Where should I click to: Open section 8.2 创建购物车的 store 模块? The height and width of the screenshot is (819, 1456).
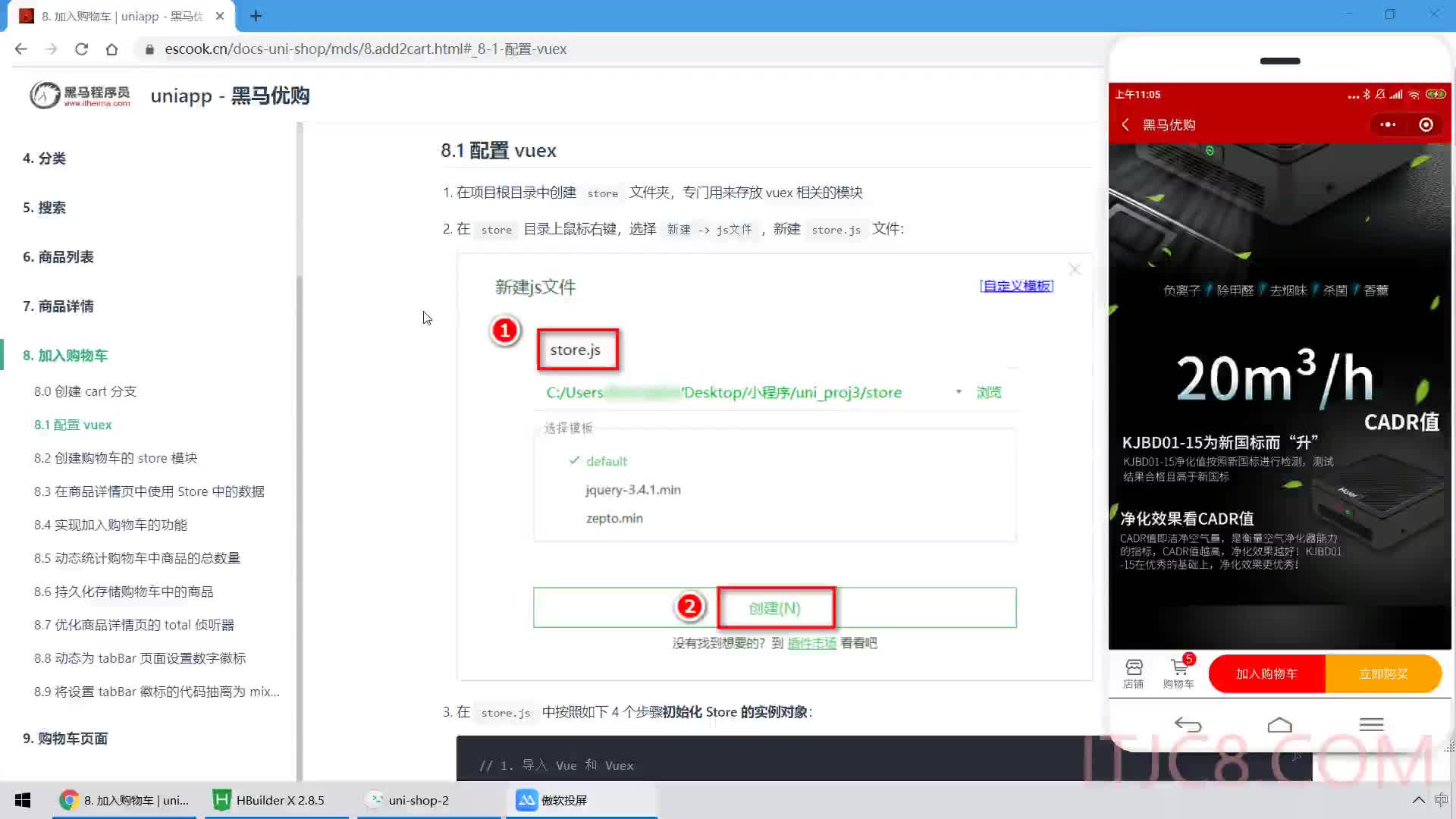coord(115,458)
